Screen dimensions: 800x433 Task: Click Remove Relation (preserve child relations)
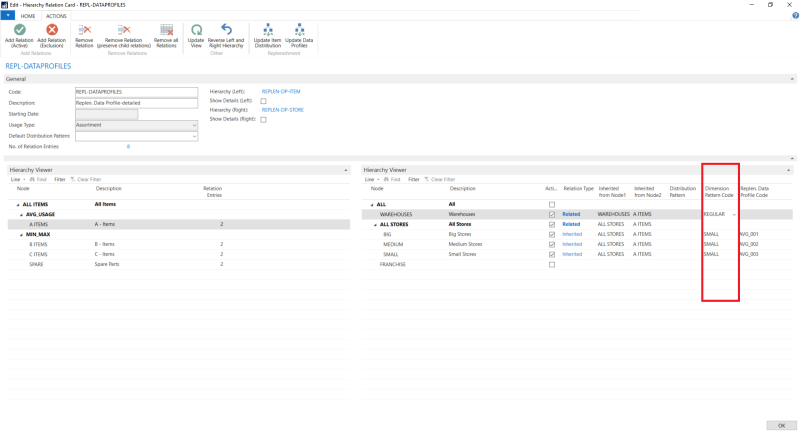pos(124,36)
